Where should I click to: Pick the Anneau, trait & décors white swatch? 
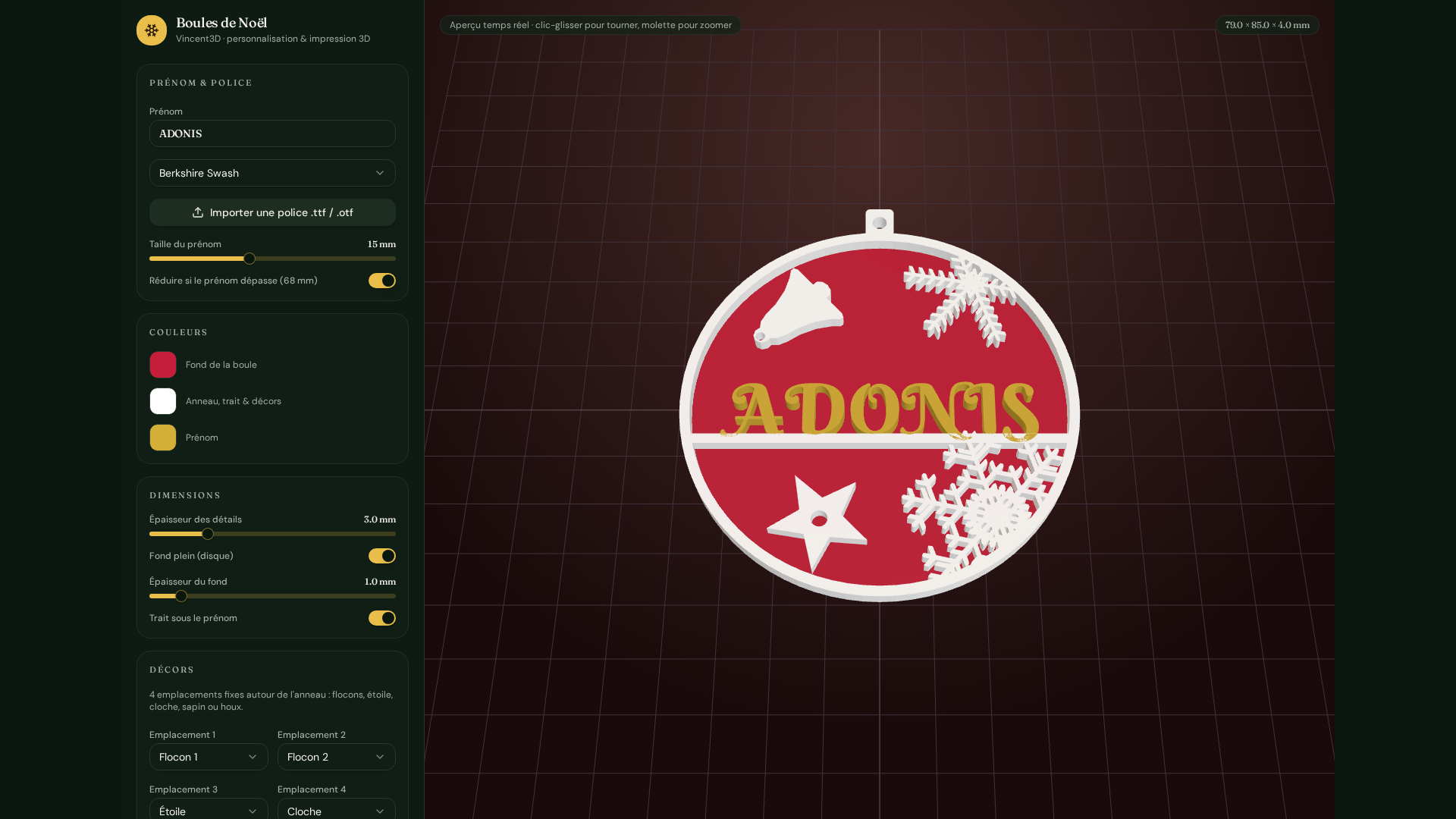(x=163, y=401)
